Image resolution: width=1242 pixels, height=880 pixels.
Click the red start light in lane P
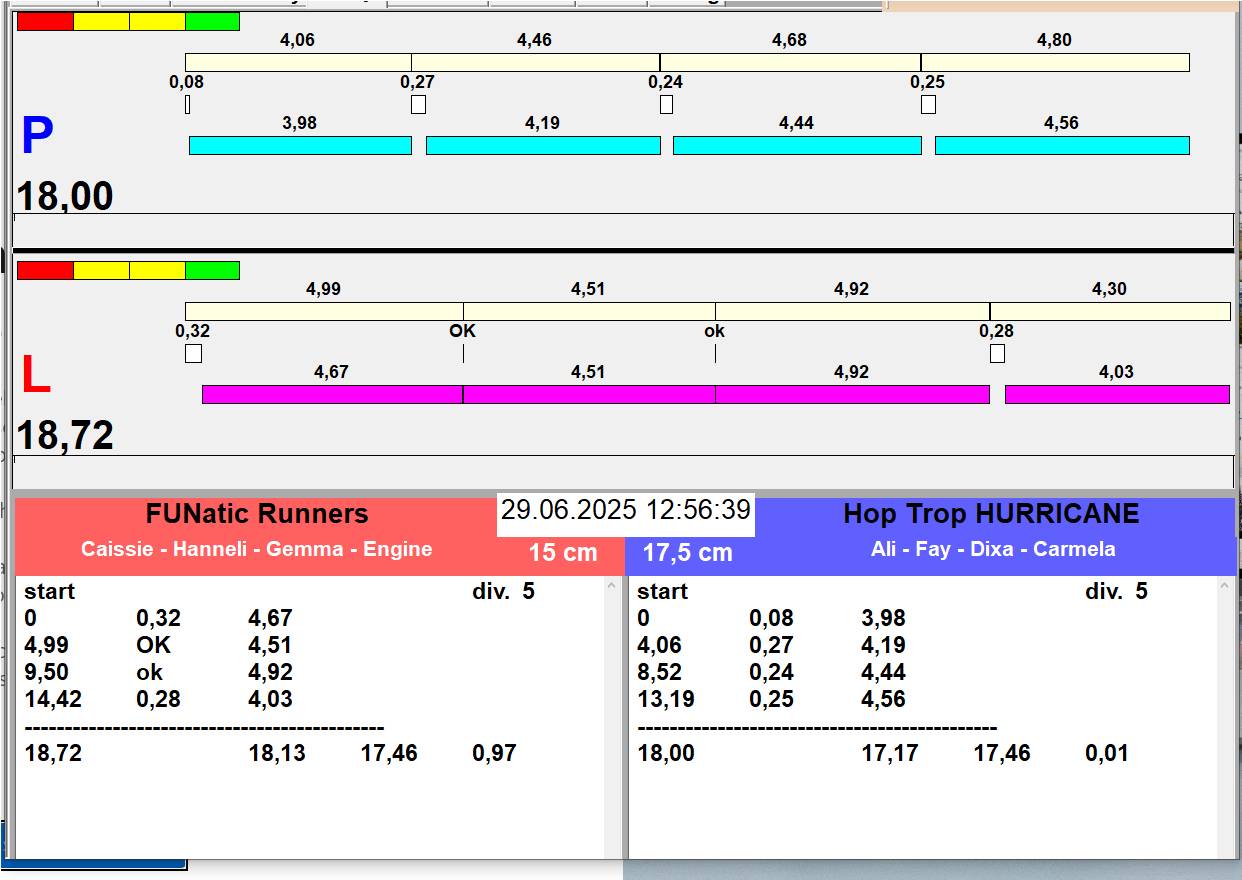(45, 22)
